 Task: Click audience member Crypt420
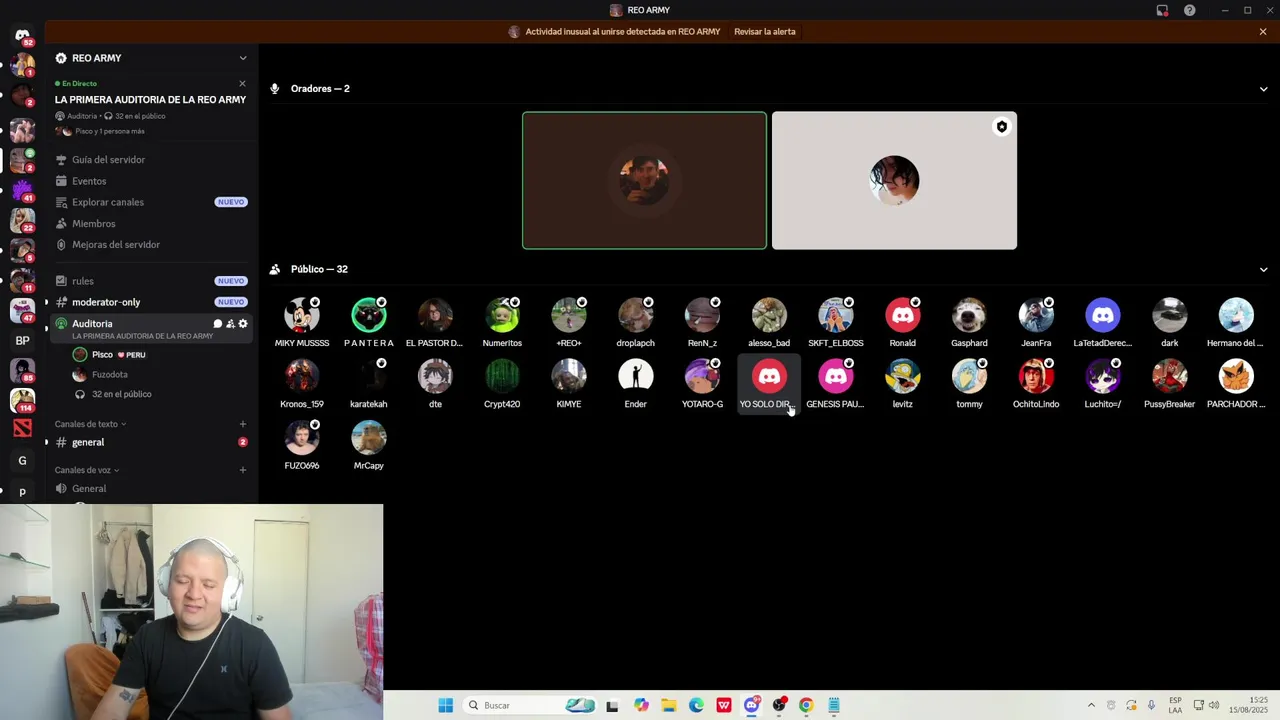click(502, 384)
